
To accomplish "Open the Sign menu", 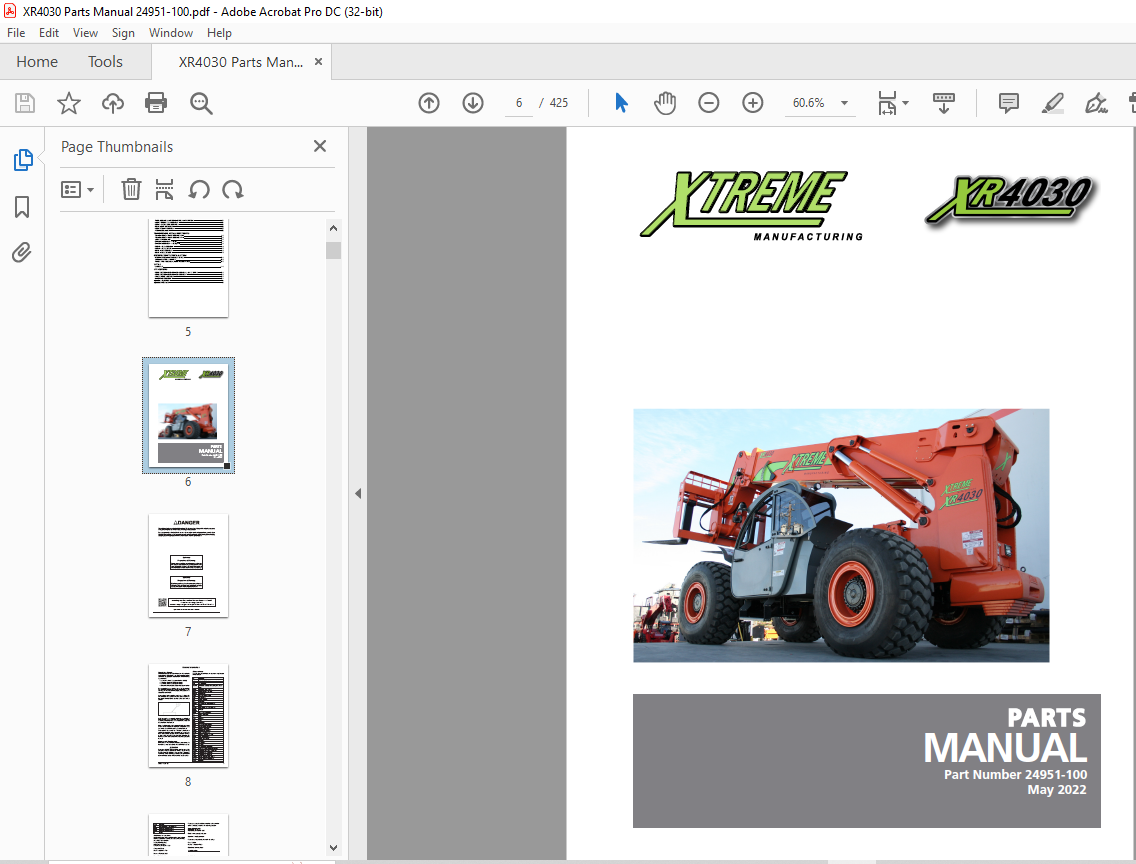I will coord(123,33).
